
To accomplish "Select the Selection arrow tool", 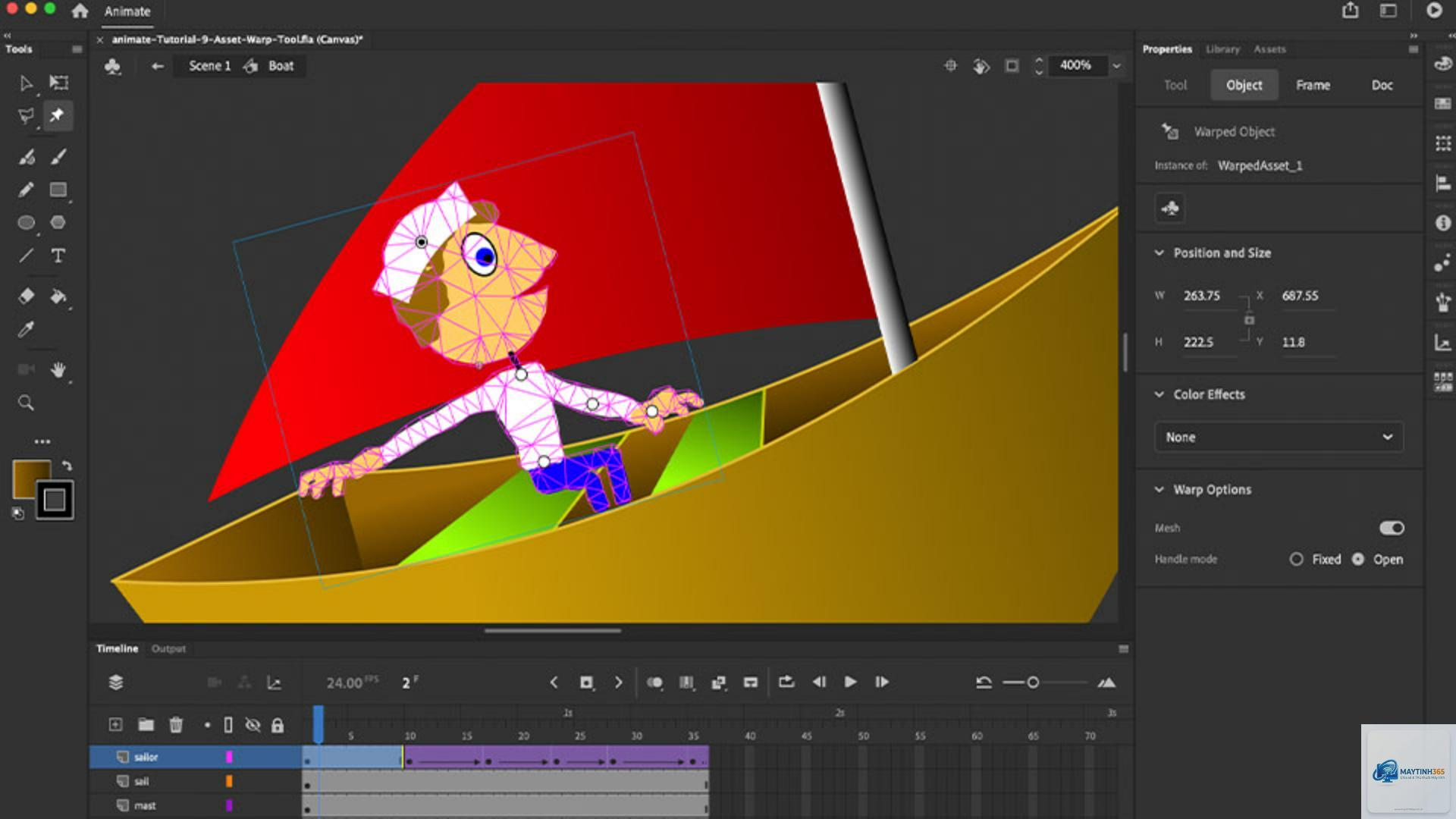I will (x=26, y=83).
